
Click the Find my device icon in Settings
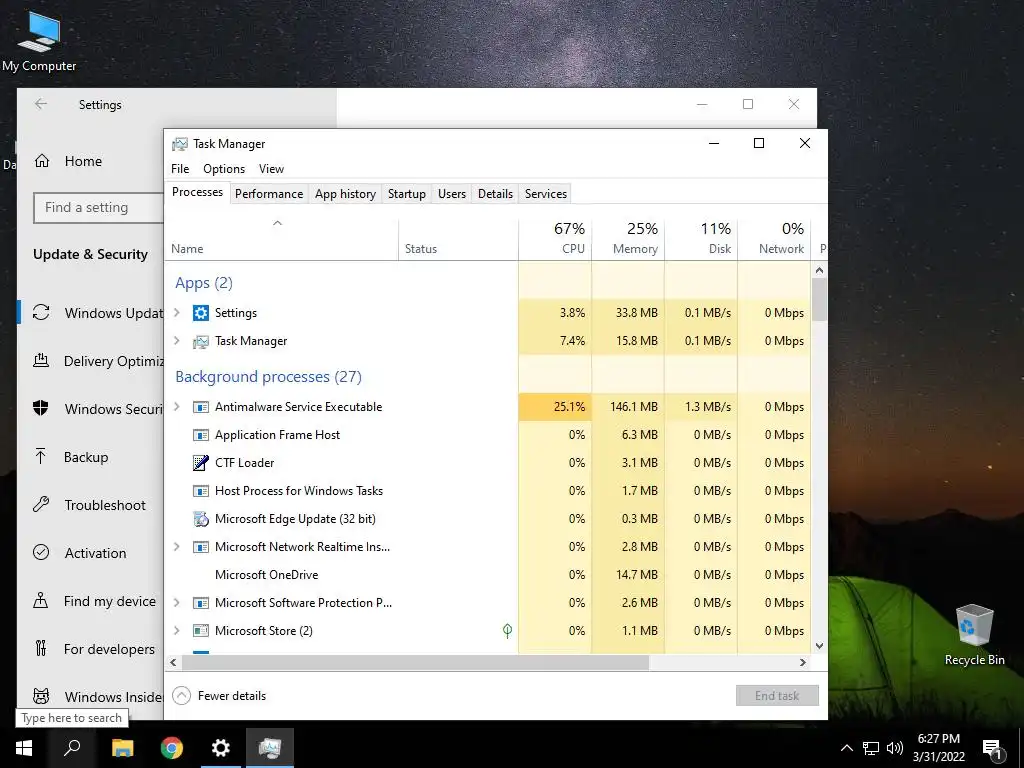pyautogui.click(x=40, y=601)
